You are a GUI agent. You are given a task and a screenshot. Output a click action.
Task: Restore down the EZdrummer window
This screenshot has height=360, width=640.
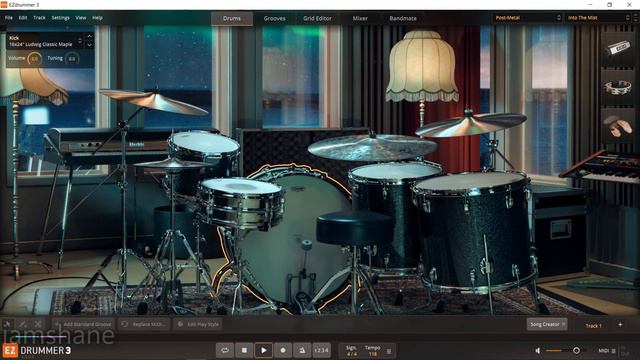point(609,4)
